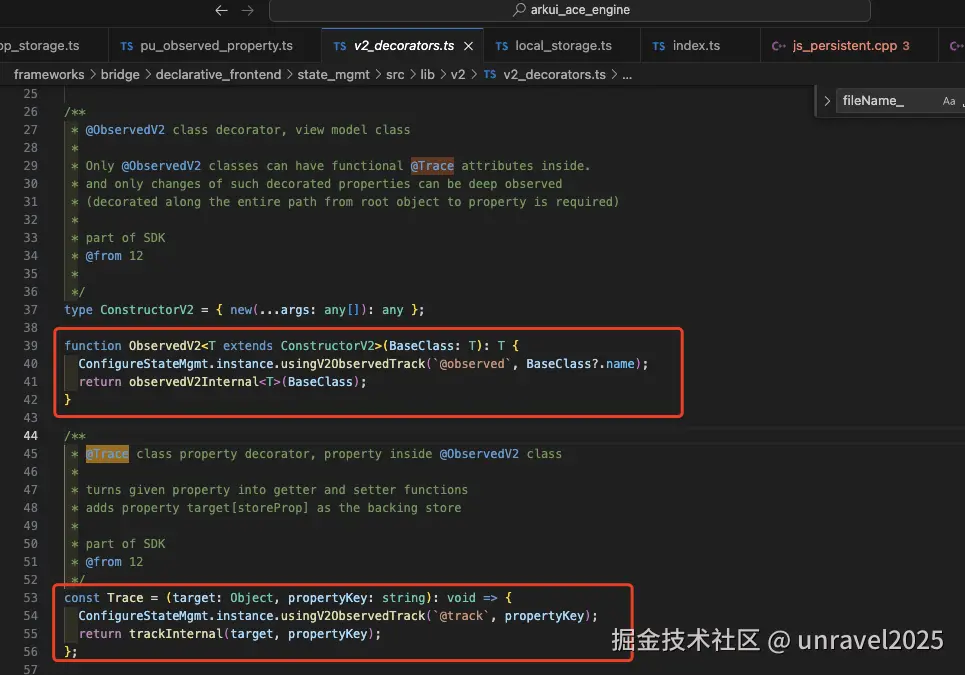The image size is (965, 675).
Task: Click highlighted '@Trace' on line 29
Action: 432,166
